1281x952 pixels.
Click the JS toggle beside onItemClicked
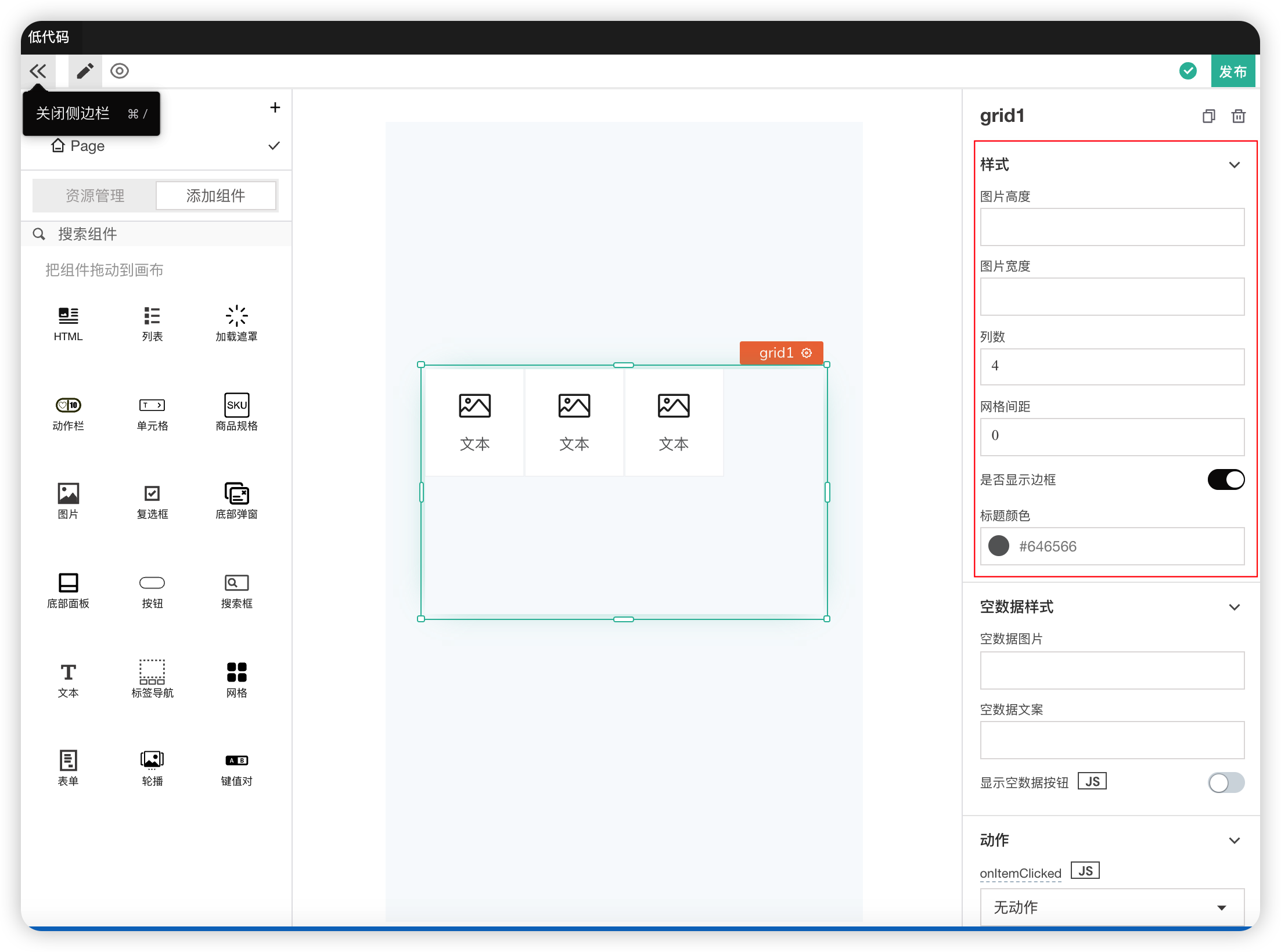[1085, 871]
